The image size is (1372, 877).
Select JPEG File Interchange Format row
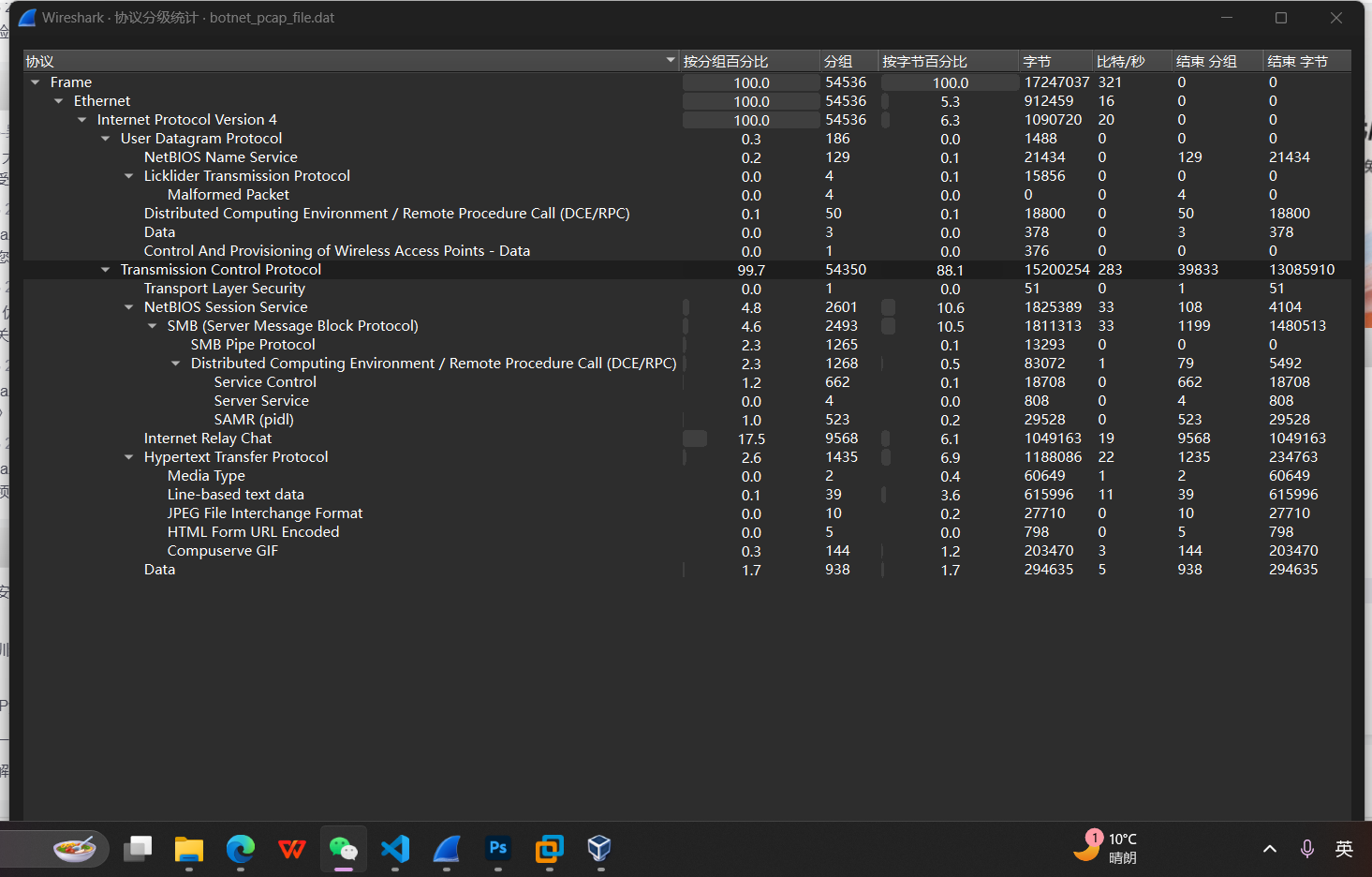(x=687, y=513)
